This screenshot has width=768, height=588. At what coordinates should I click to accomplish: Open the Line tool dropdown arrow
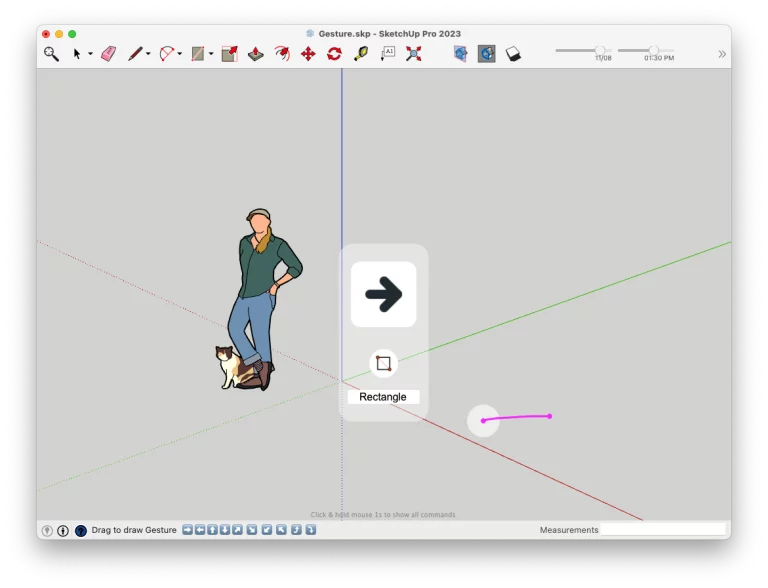point(149,54)
